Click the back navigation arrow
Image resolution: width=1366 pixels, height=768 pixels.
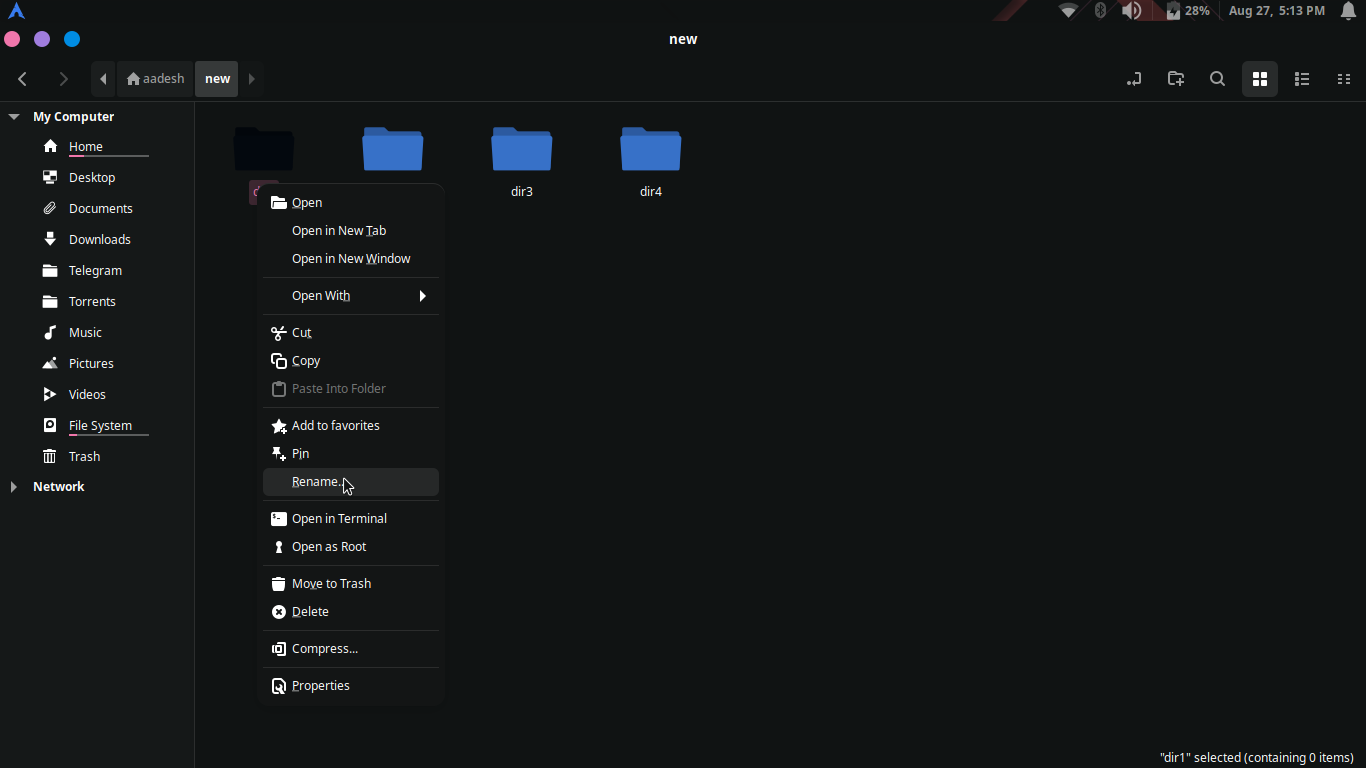22,79
